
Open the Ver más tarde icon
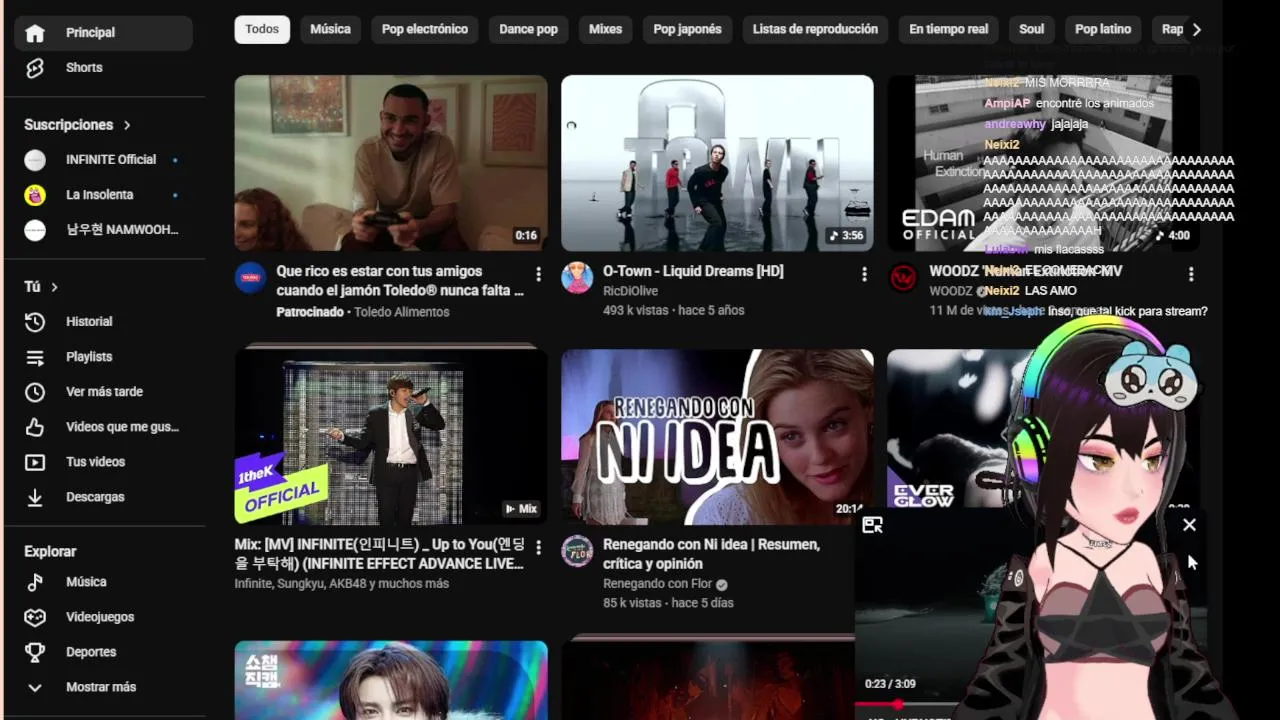click(35, 392)
